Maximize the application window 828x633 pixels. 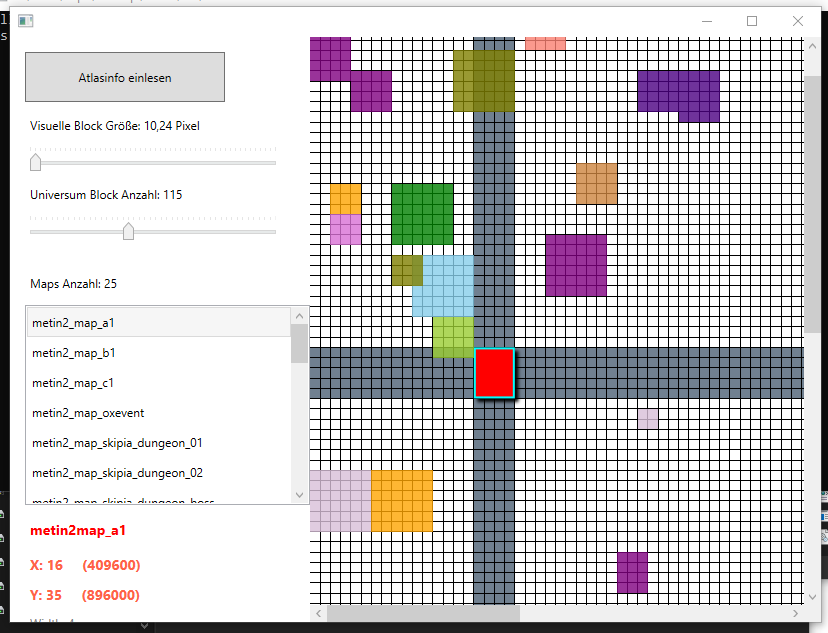752,21
